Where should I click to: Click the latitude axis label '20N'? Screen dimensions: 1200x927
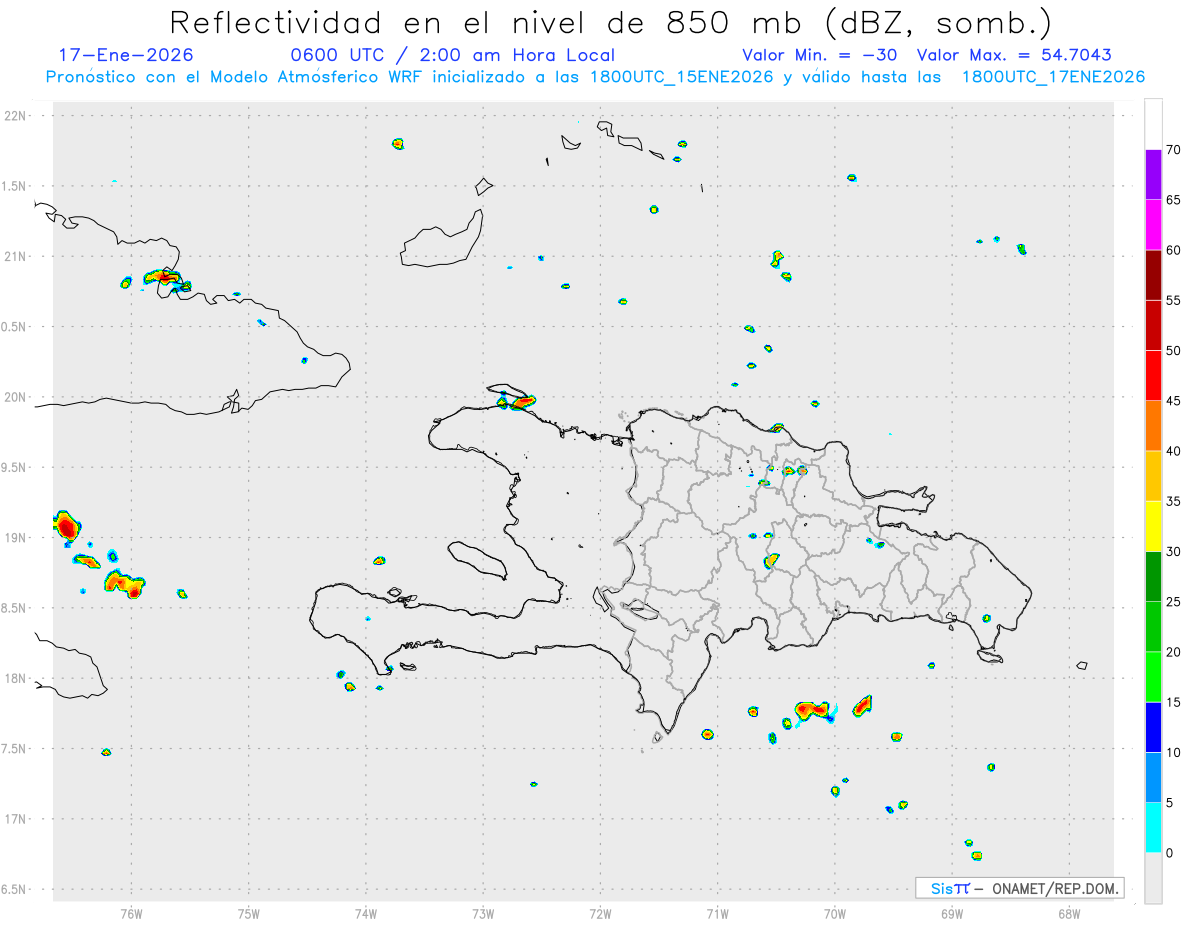pyautogui.click(x=17, y=397)
